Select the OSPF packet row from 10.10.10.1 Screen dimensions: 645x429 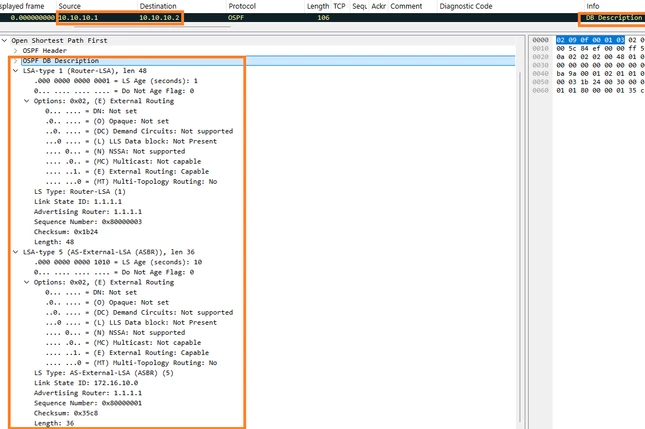click(x=322, y=18)
